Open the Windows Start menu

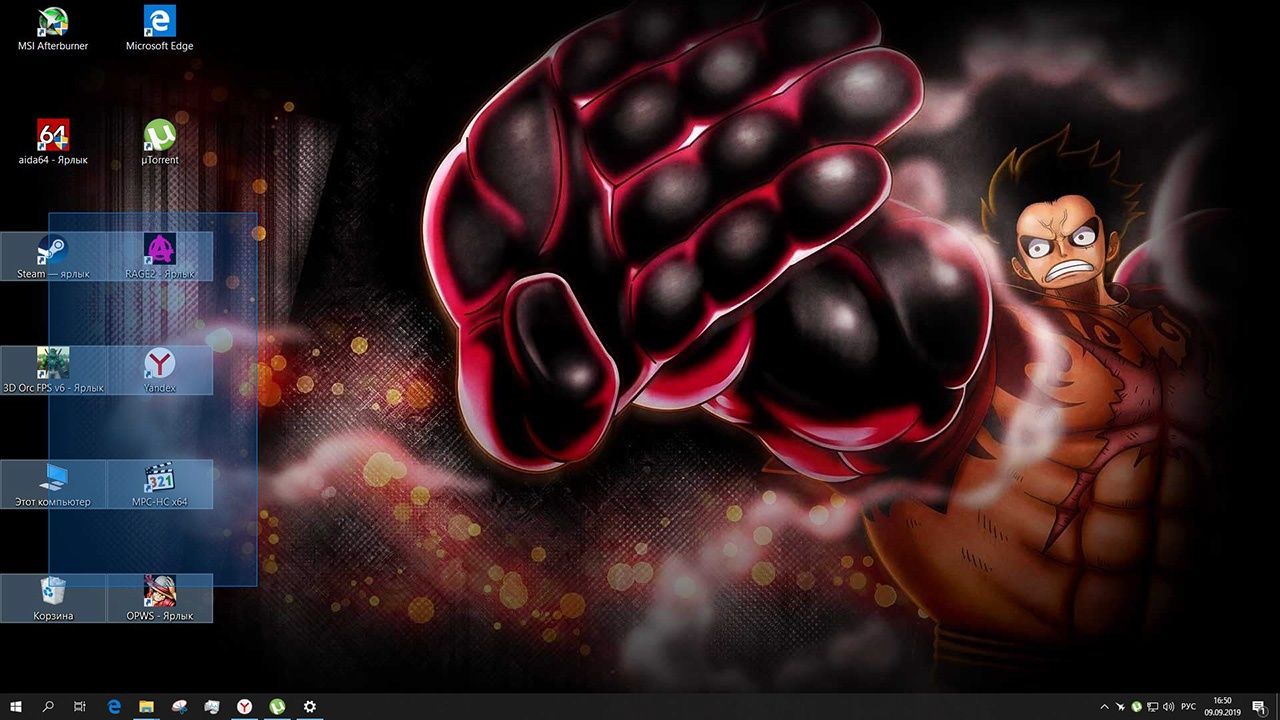pos(16,707)
